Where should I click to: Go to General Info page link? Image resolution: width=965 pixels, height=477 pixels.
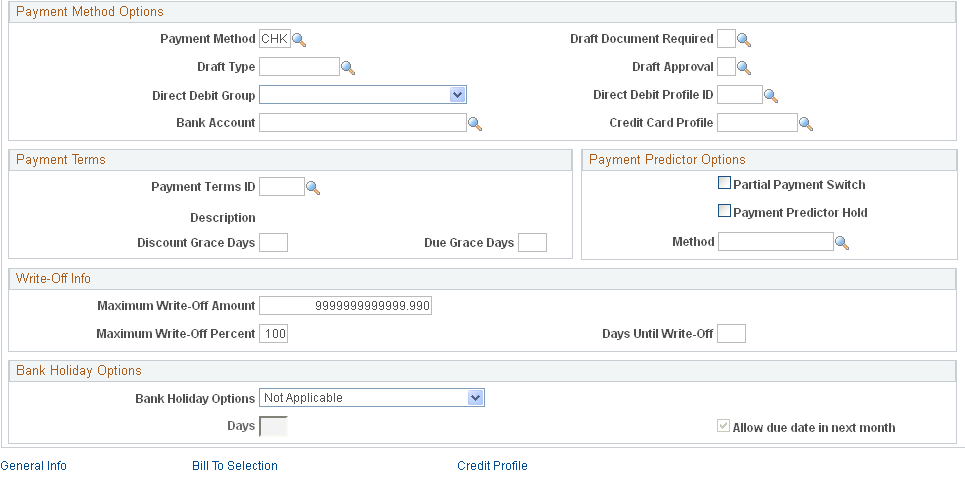(x=34, y=466)
